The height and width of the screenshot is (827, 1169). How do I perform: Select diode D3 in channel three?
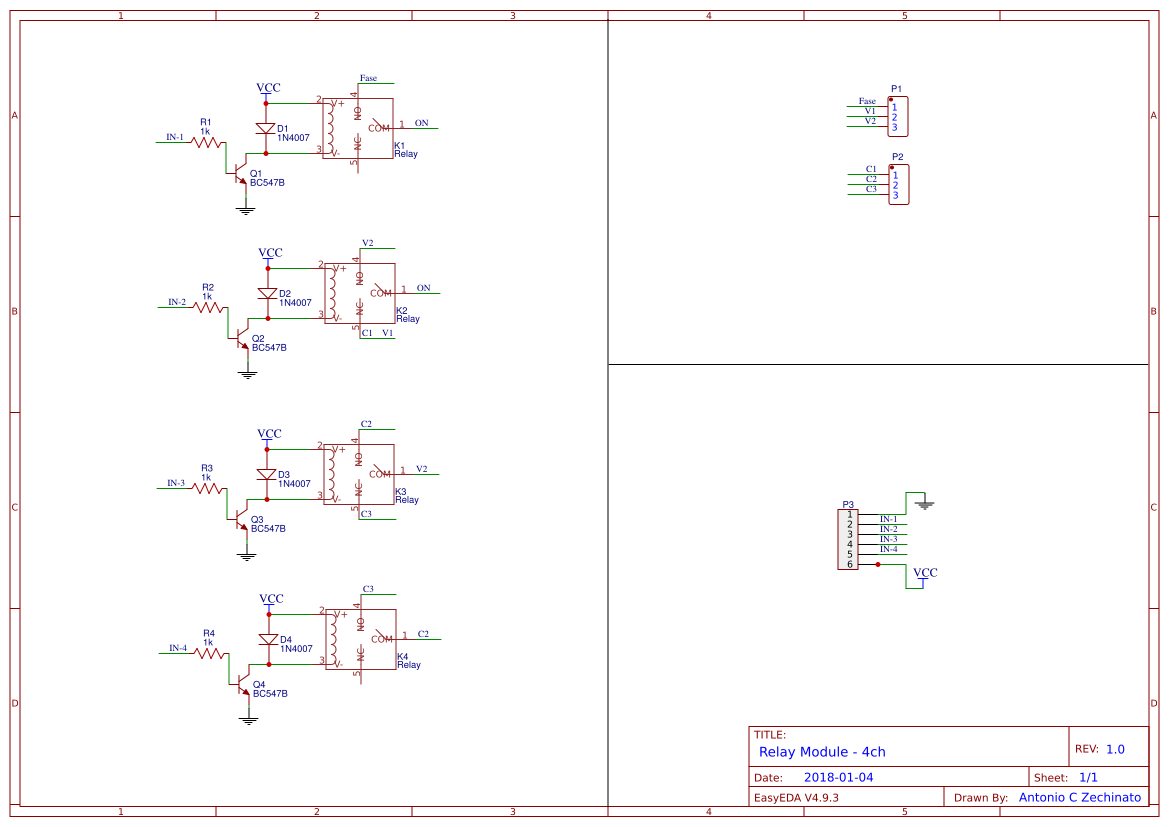click(265, 474)
